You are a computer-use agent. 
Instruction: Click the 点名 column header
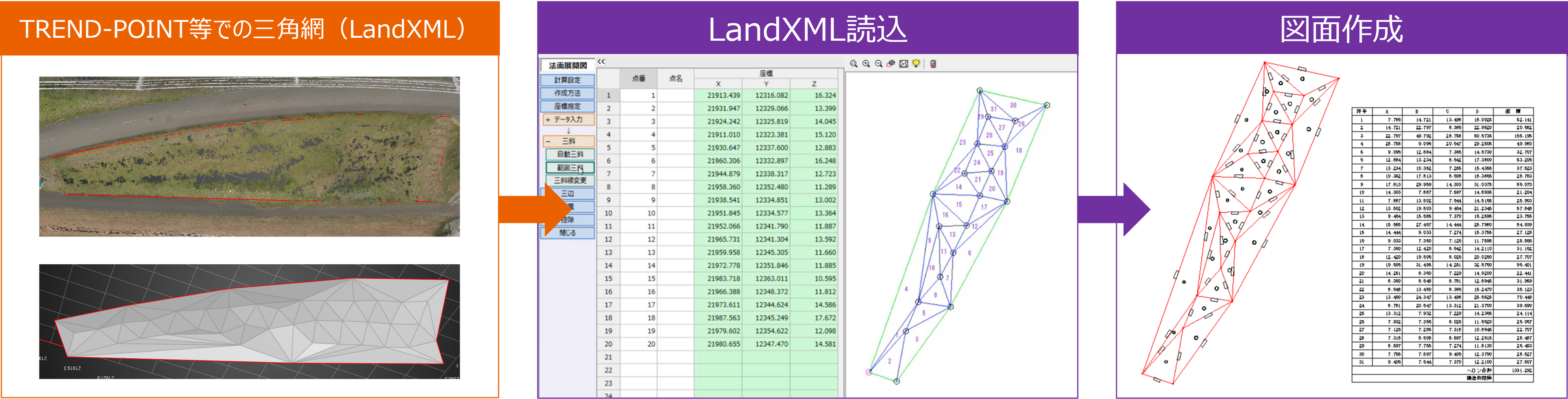click(x=676, y=78)
